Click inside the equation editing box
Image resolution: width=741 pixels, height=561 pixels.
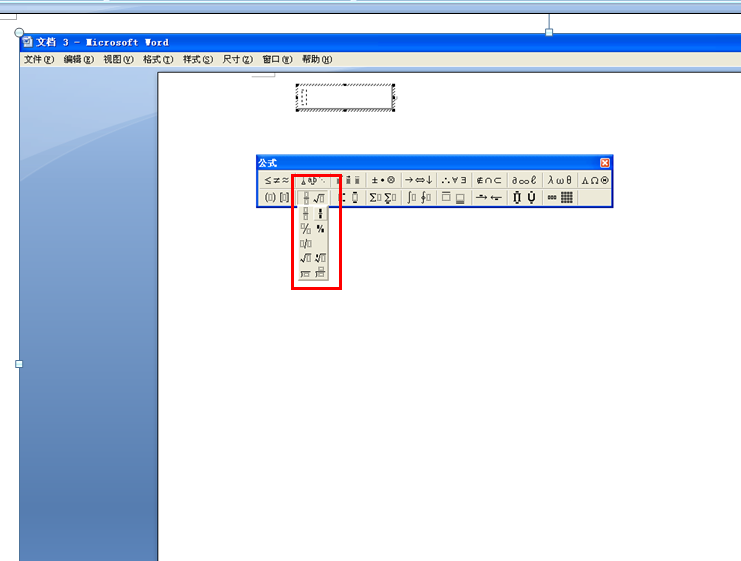(x=345, y=97)
